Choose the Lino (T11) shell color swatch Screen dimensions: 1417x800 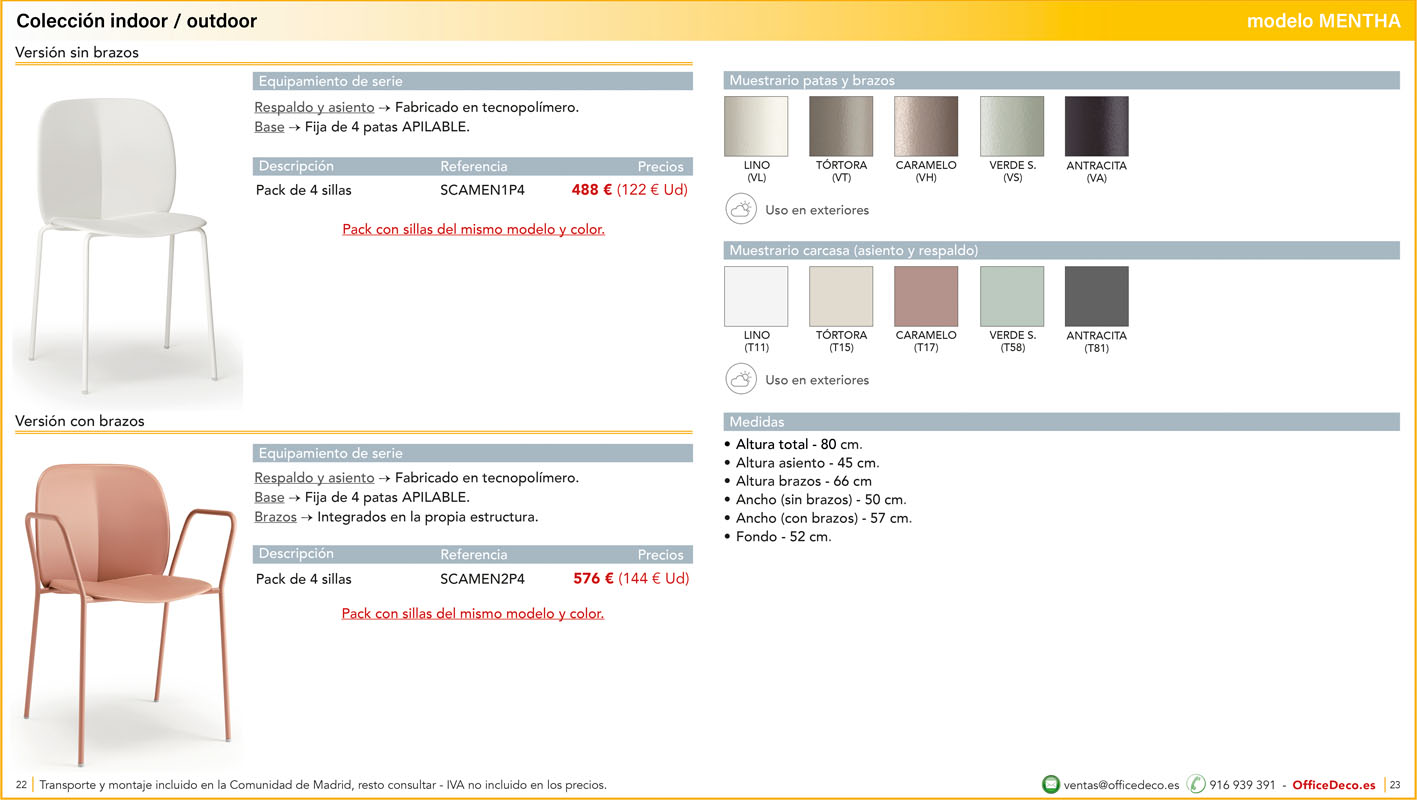click(x=756, y=296)
